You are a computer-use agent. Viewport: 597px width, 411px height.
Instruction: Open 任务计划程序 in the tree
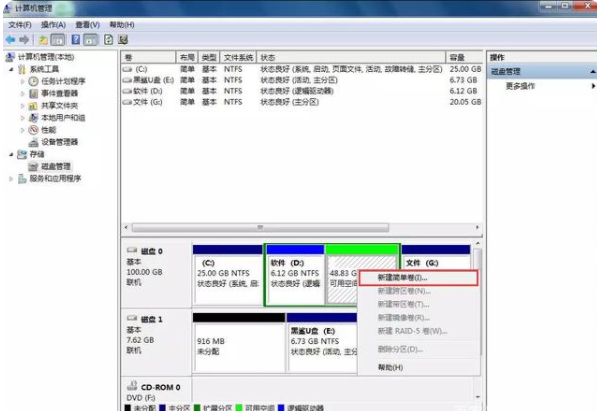tap(63, 81)
